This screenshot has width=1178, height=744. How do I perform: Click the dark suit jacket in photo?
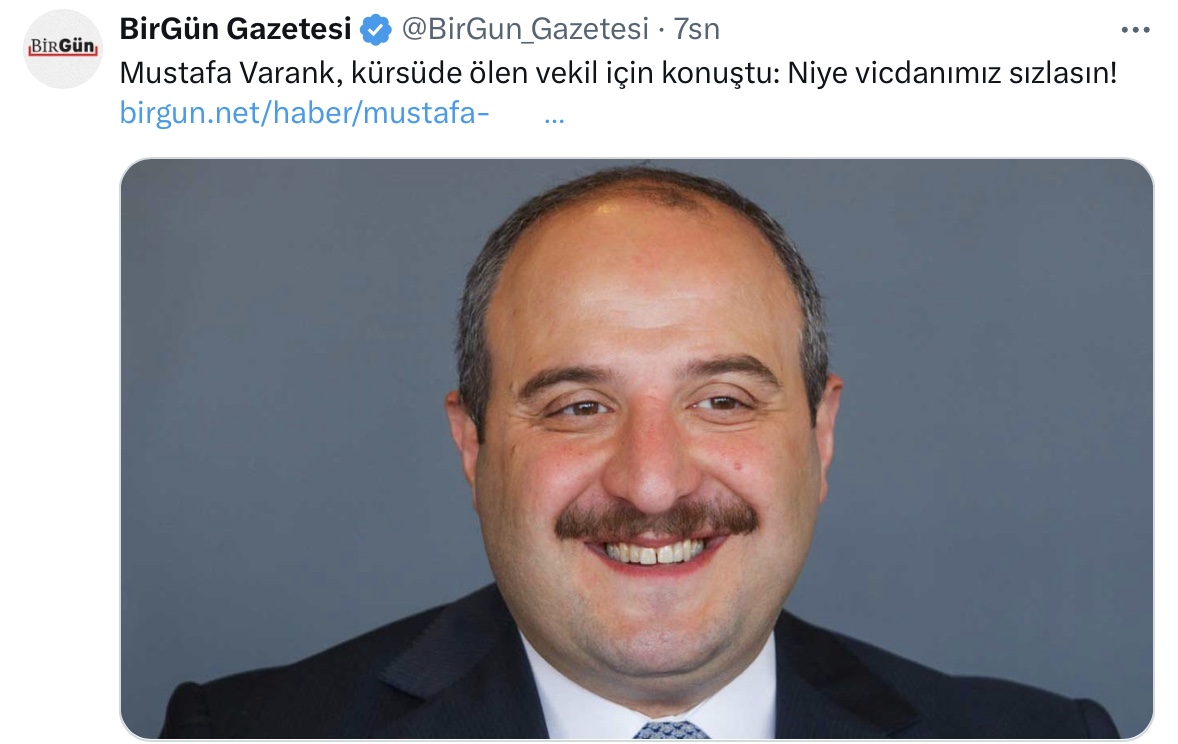pyautogui.click(x=376, y=676)
